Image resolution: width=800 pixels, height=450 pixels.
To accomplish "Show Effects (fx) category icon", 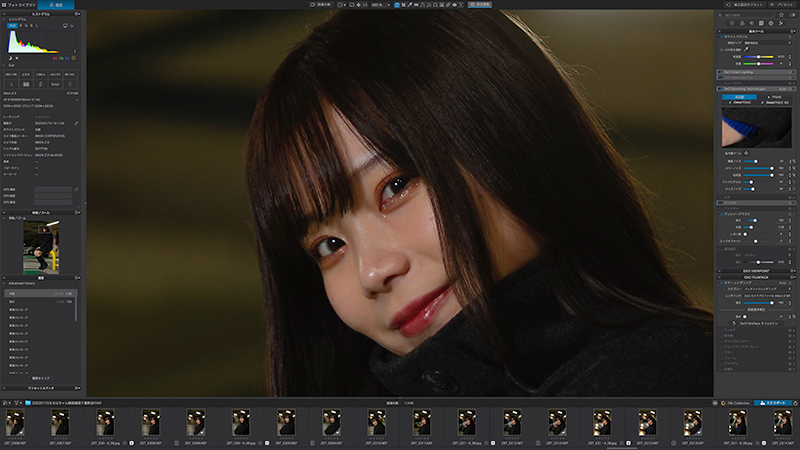I will (x=781, y=23).
